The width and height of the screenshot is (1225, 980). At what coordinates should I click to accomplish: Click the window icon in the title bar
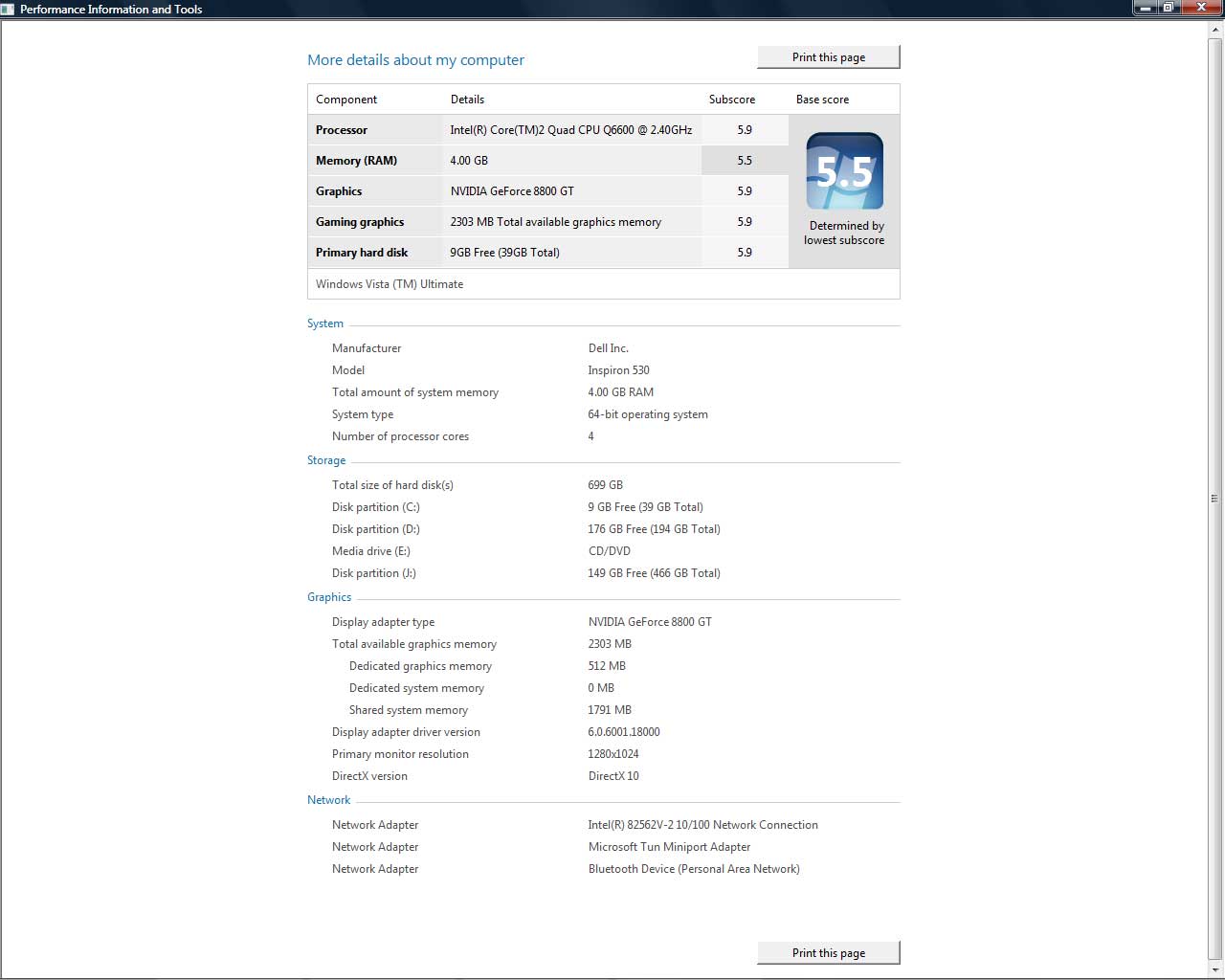(x=8, y=9)
